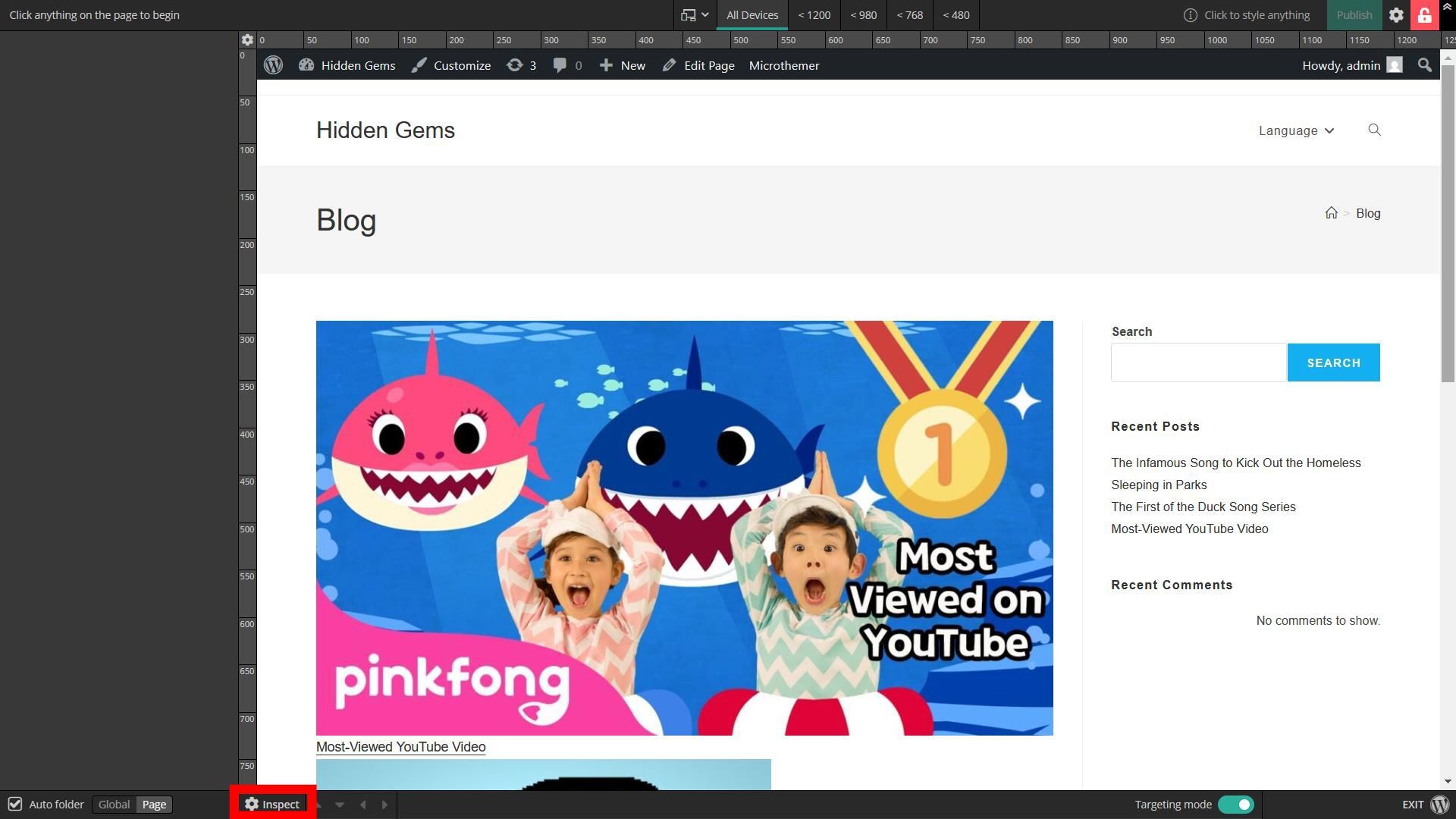Open the comments bubble in admin bar
The width and height of the screenshot is (1456, 819).
tap(567, 65)
